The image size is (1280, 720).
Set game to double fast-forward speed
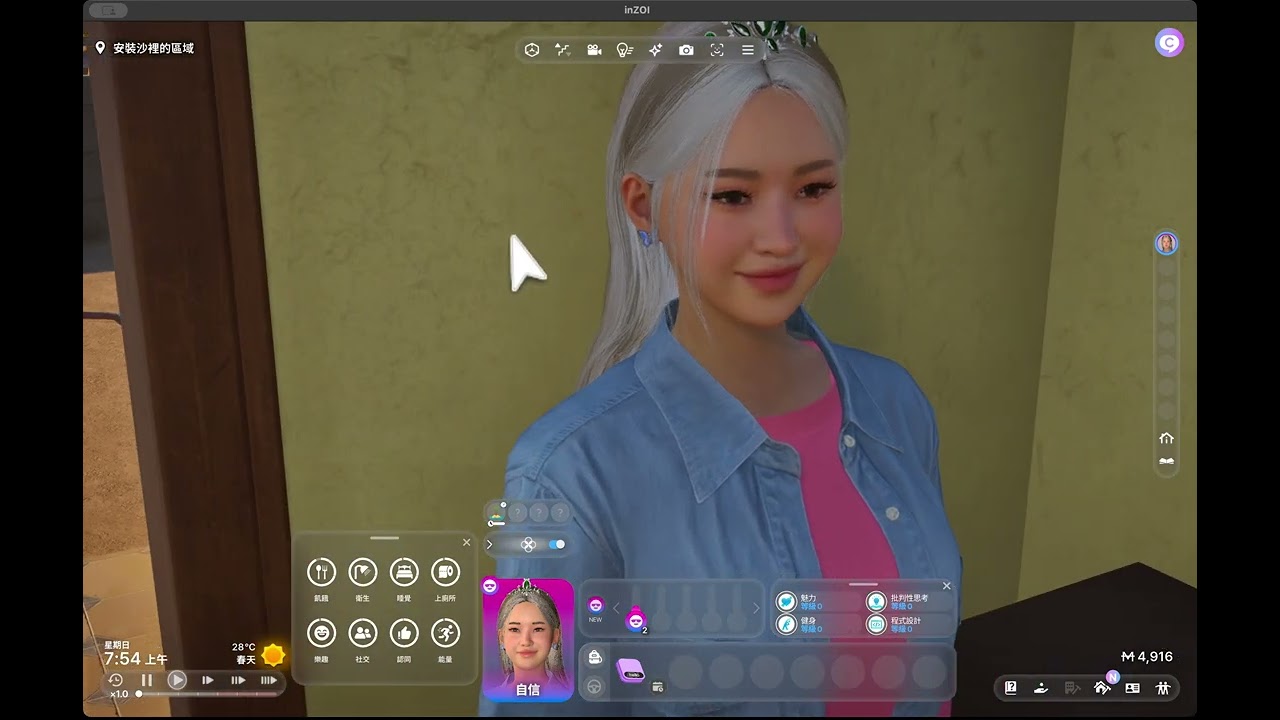(x=208, y=680)
